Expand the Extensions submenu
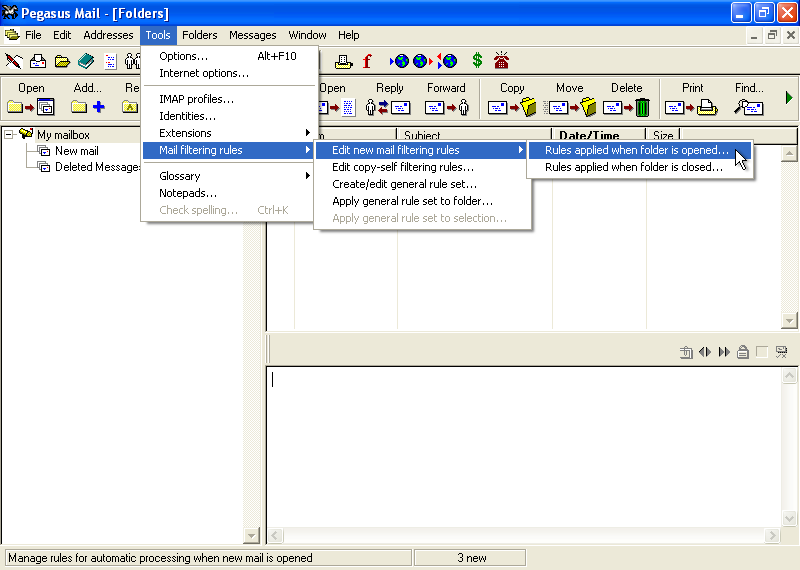Viewport: 800px width, 570px height. coord(228,133)
